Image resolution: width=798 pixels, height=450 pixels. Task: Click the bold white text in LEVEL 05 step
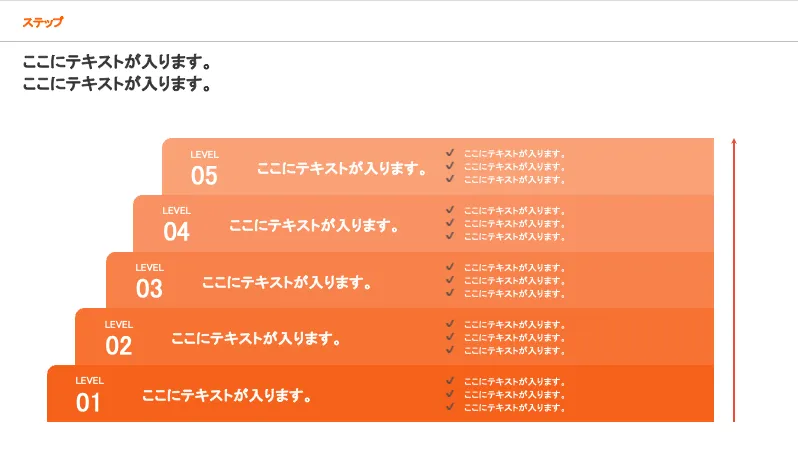pos(342,168)
